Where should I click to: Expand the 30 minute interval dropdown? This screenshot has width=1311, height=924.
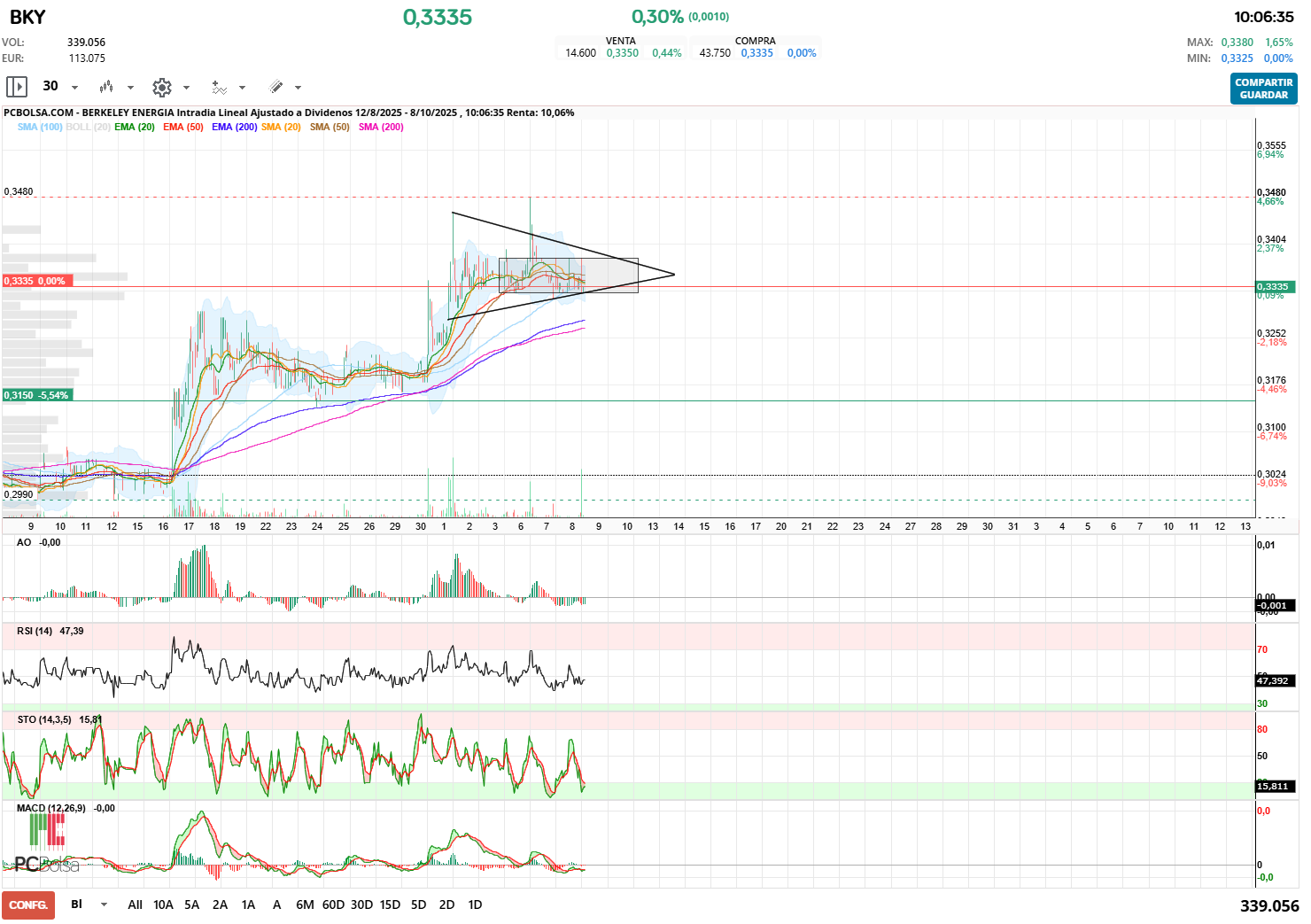tap(74, 88)
